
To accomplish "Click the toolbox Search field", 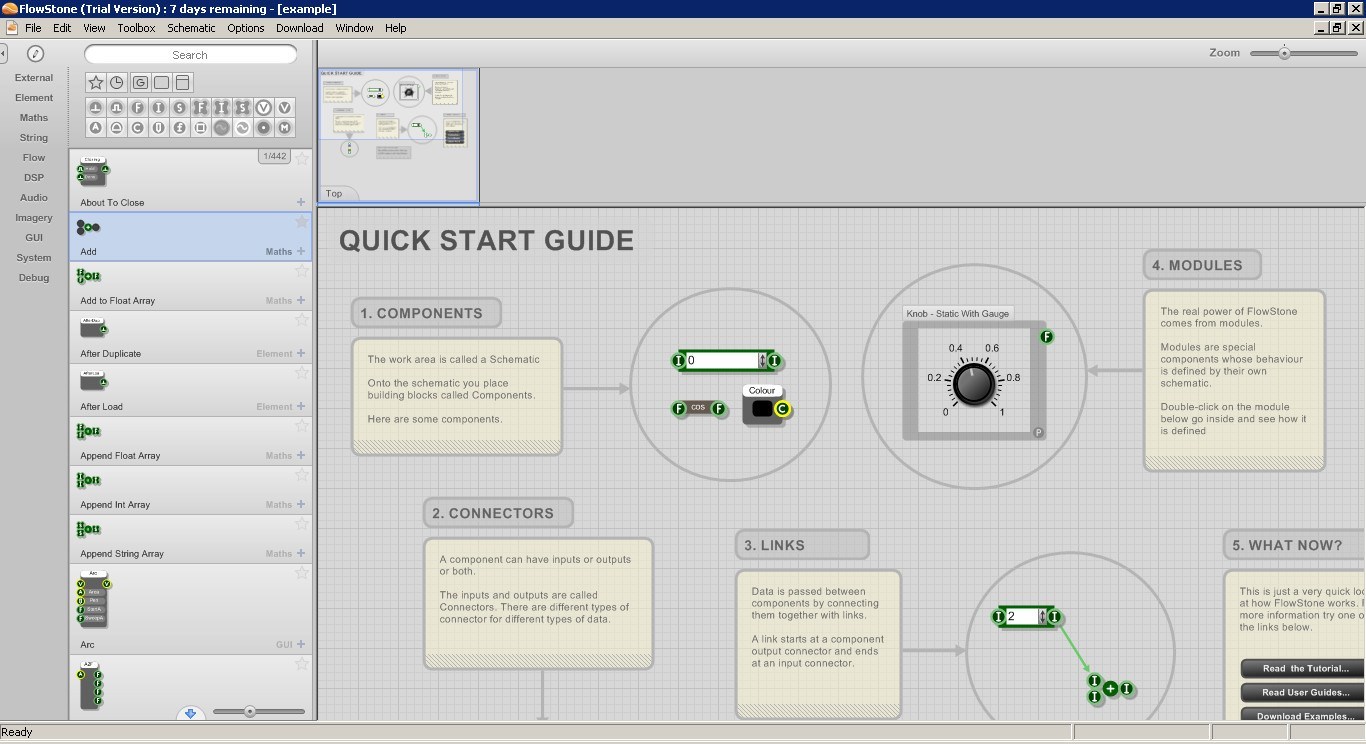I will pos(190,55).
